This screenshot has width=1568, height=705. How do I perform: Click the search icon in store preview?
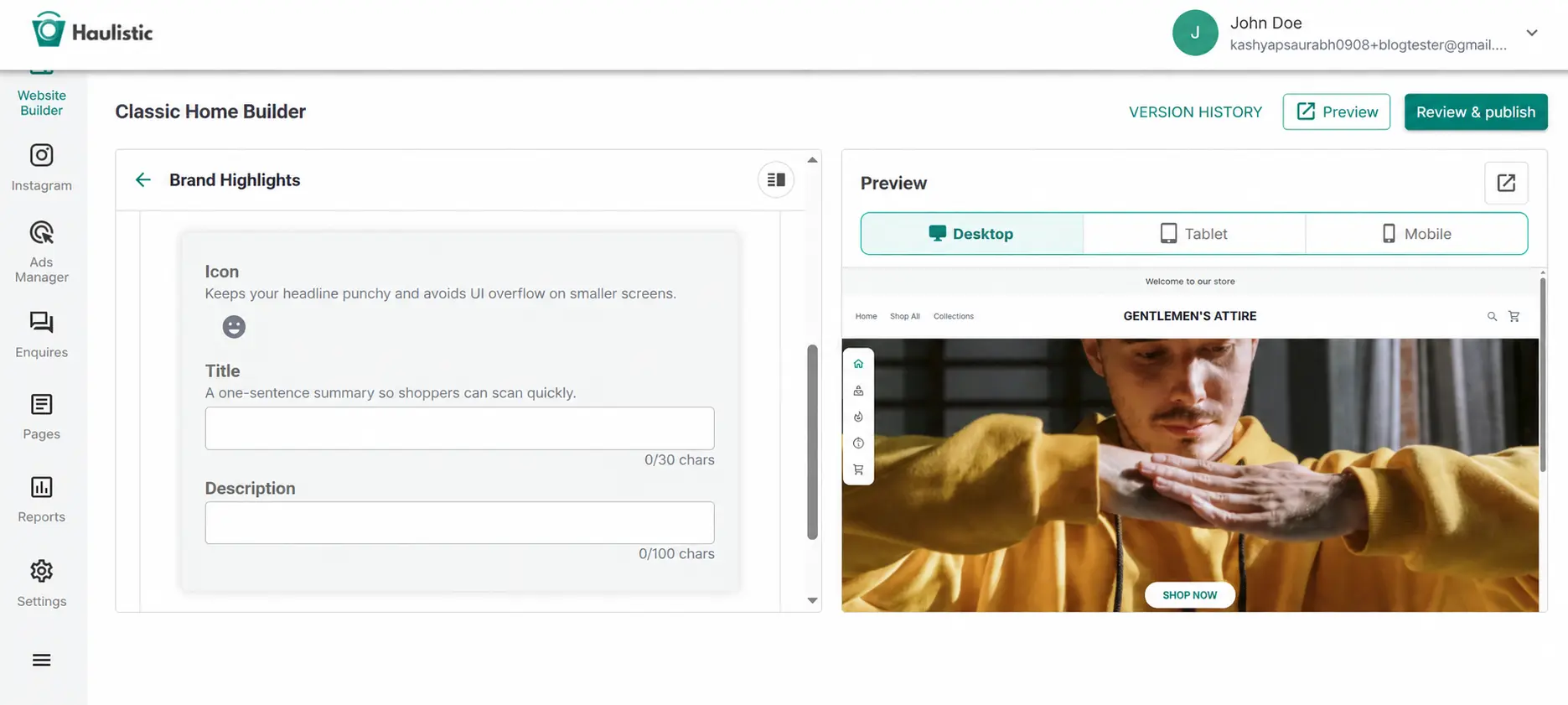(1492, 317)
